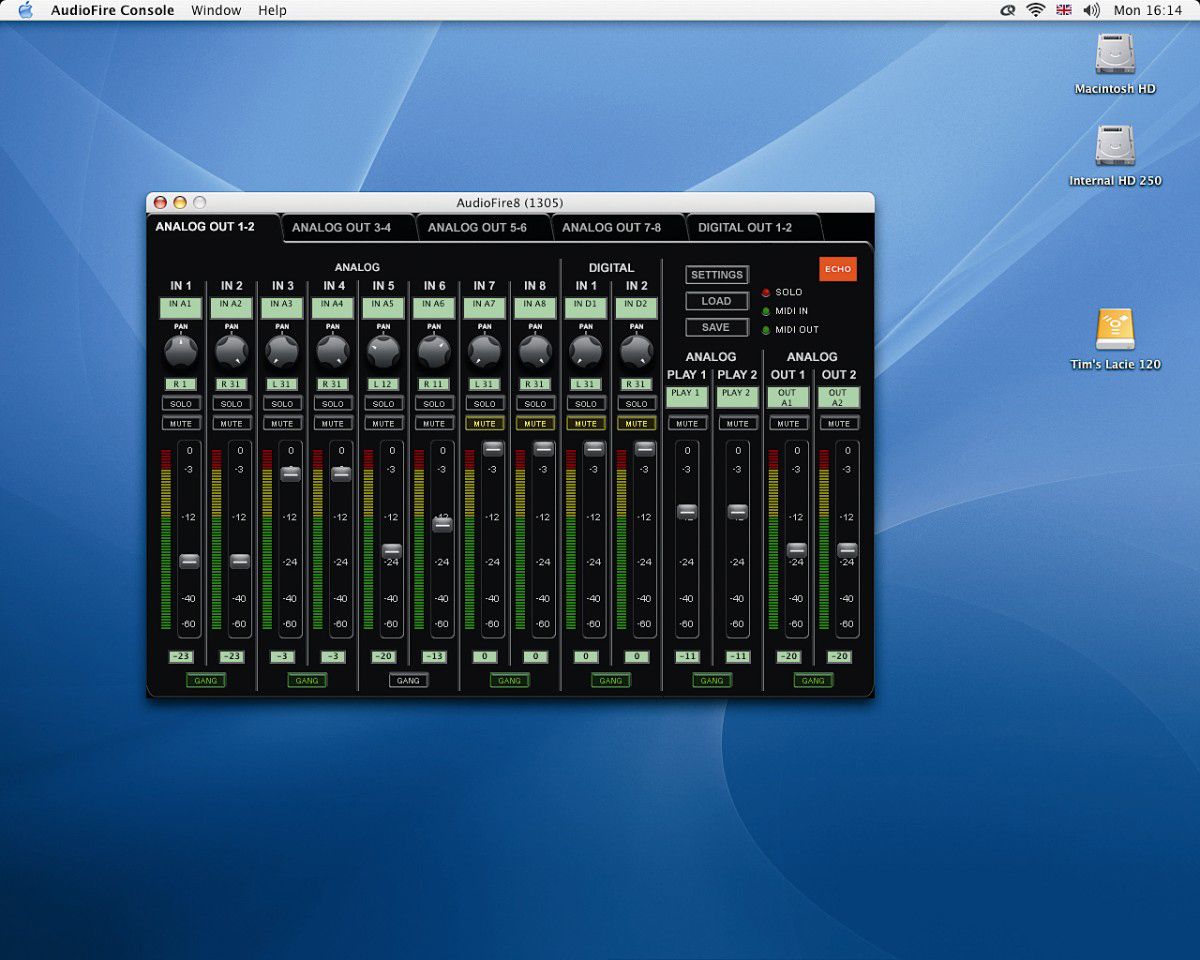Click the Digital IN 1 pan knob
Screen dimensions: 1200x960
coord(586,351)
